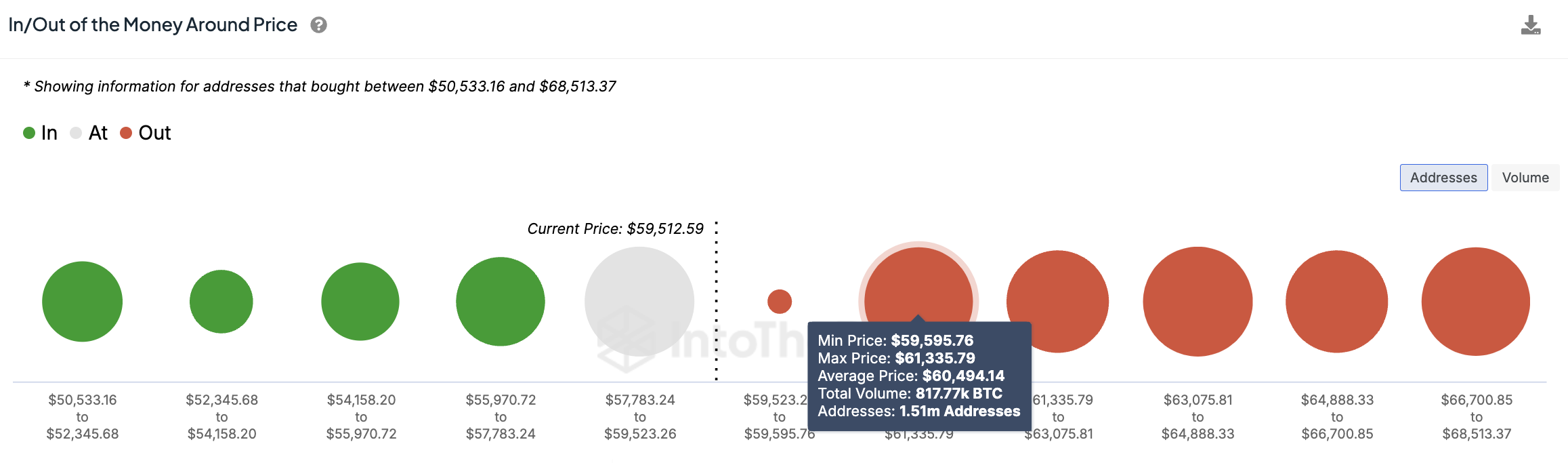Select the $63,075.81 to $64,888.33 red bubble
1568x463 pixels.
pyautogui.click(x=1198, y=302)
